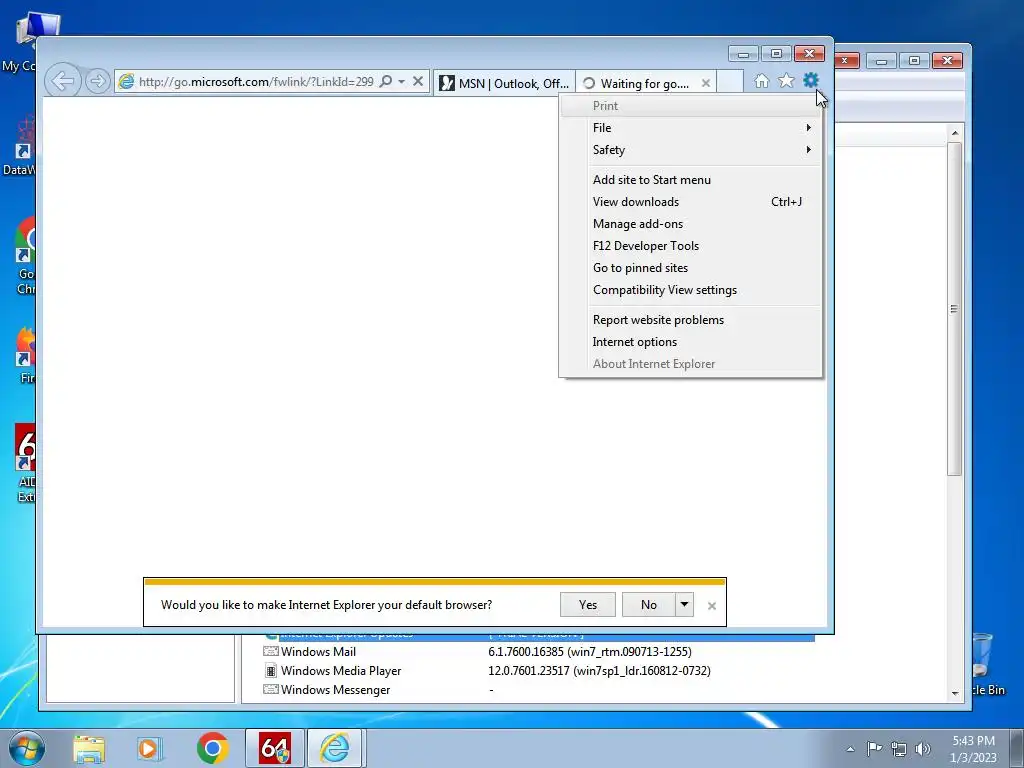Viewport: 1024px width, 768px height.
Task: Click Internet Explorer taskbar button
Action: point(334,748)
